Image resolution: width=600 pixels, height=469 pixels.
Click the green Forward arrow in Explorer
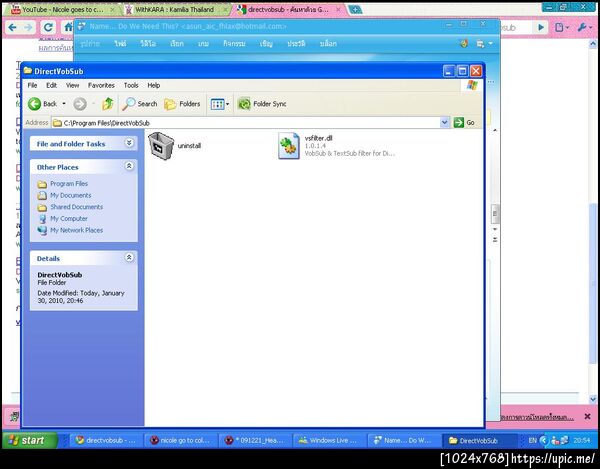[x=80, y=104]
